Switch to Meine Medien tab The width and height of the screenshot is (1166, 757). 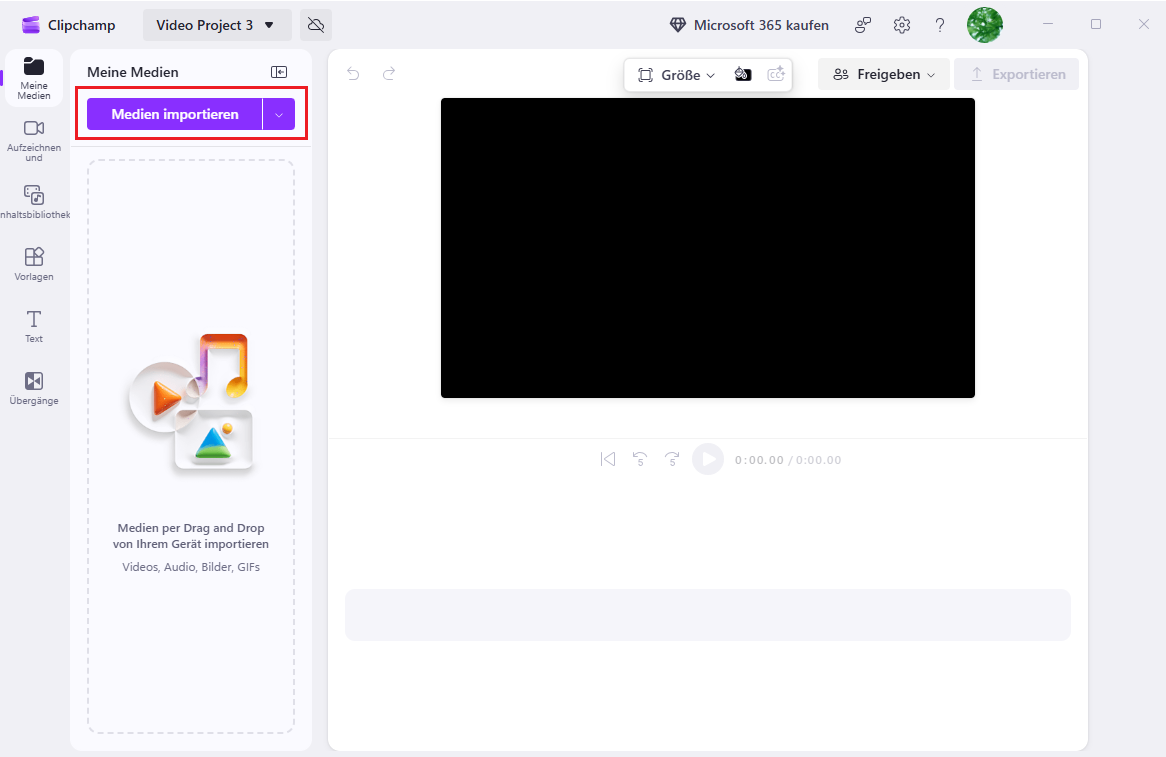pos(34,76)
